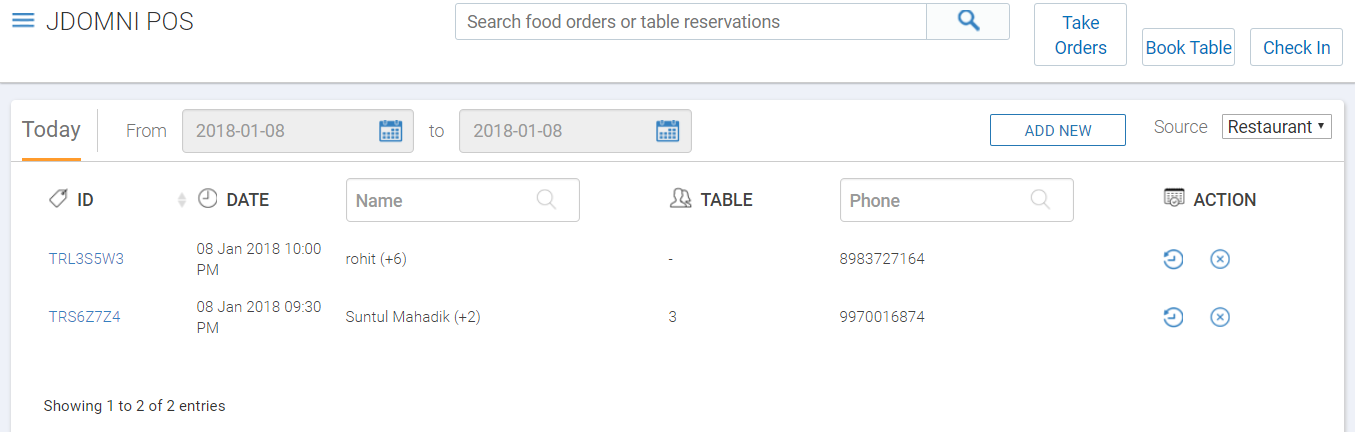Click the Check In button
This screenshot has height=432, width=1355.
(x=1296, y=47)
